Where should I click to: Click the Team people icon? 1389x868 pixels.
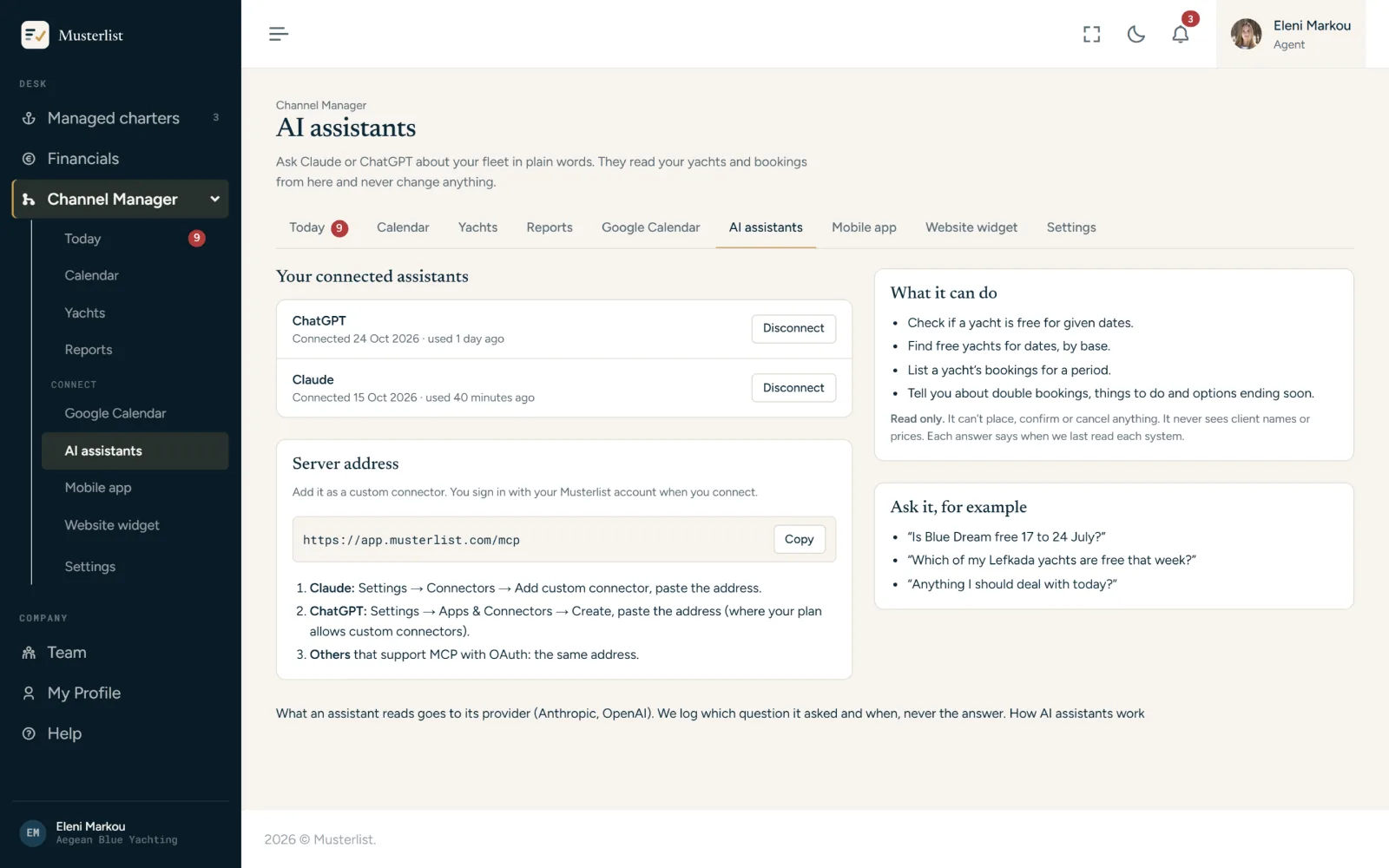coord(29,653)
